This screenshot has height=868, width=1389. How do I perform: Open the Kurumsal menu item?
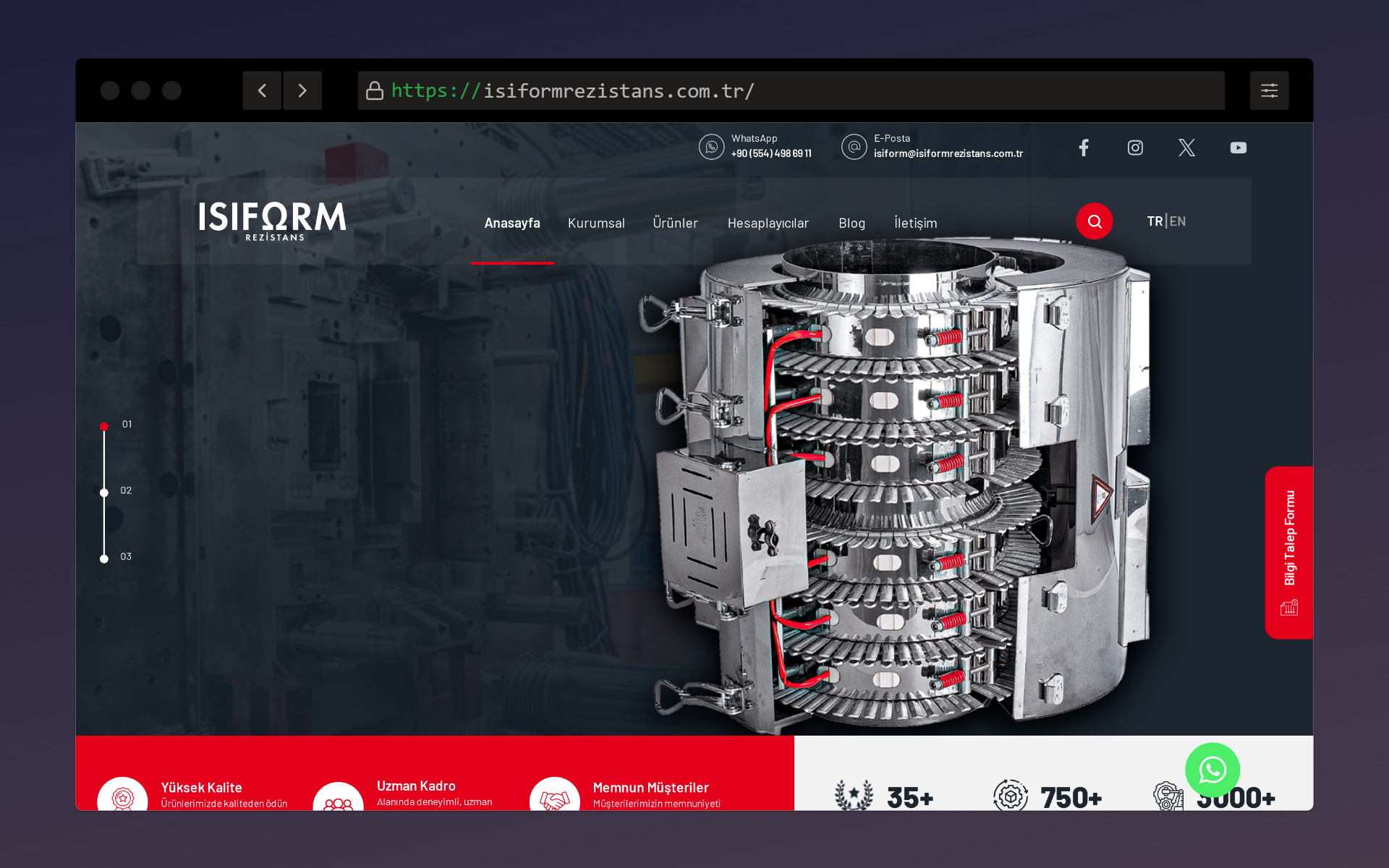click(x=596, y=223)
